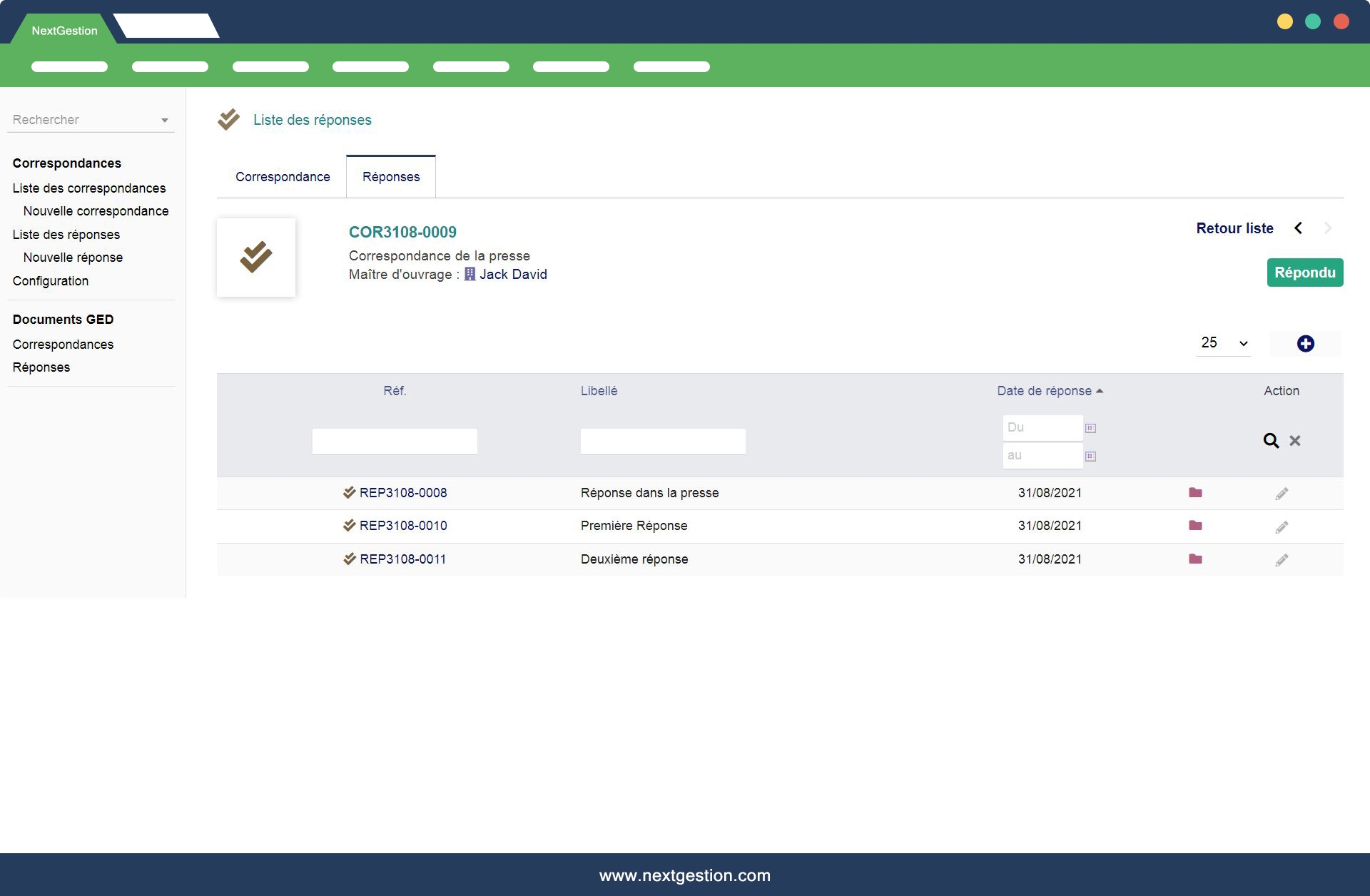Click edit pencil for REP3108-0011 row

1282,560
